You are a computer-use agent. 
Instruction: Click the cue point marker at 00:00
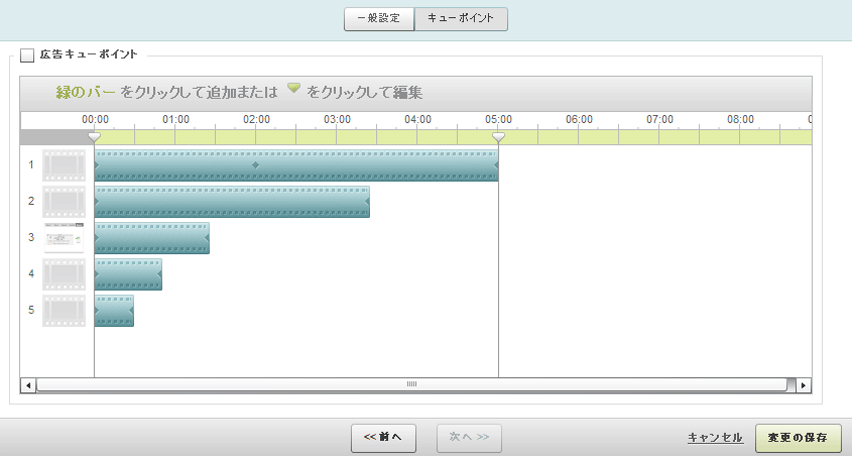point(95,137)
